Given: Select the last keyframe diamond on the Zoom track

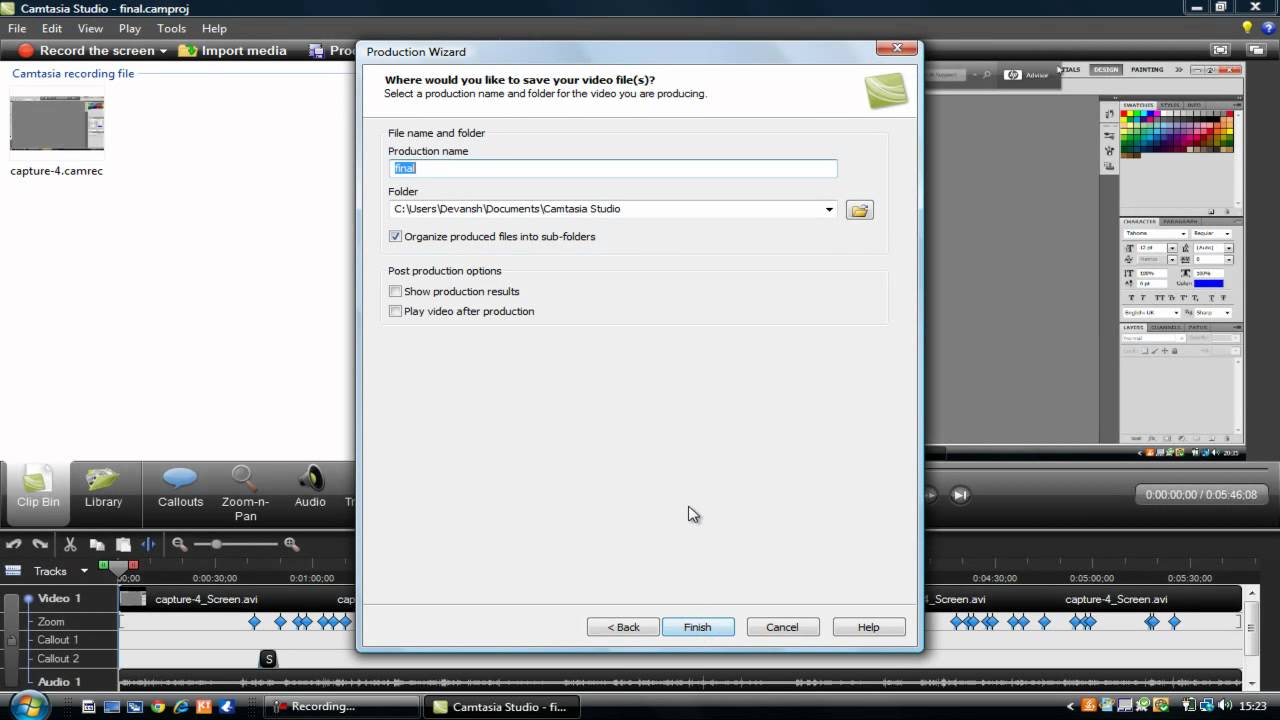Looking at the screenshot, I should [x=1174, y=622].
